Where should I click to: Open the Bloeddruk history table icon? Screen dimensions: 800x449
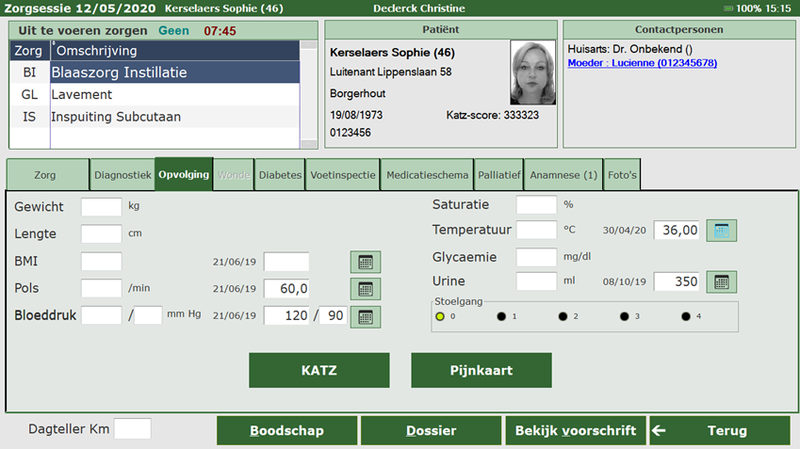pyautogui.click(x=366, y=316)
